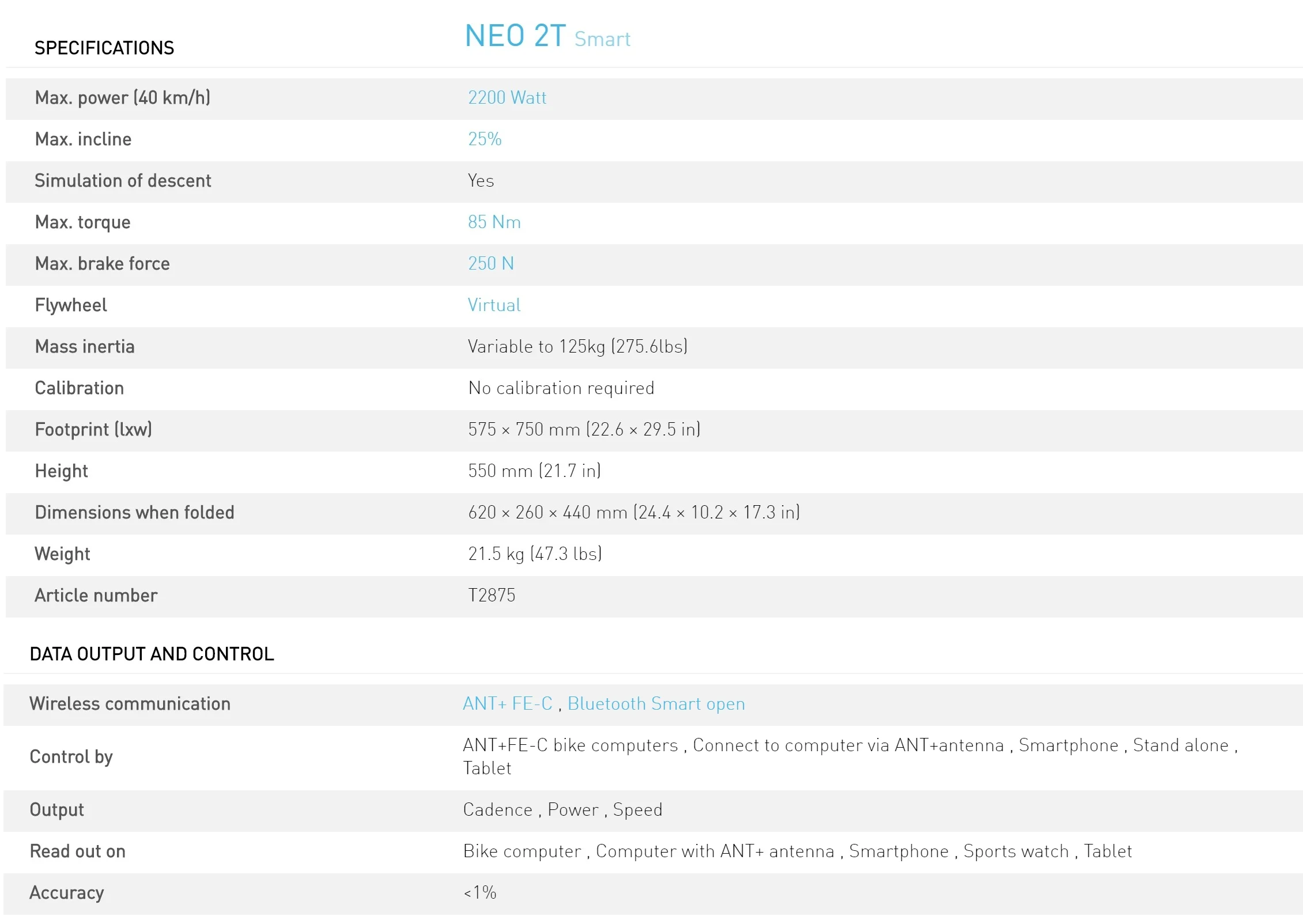This screenshot has width=1303, height=924.
Task: Click the Footprint dimensions value
Action: pyautogui.click(x=584, y=430)
